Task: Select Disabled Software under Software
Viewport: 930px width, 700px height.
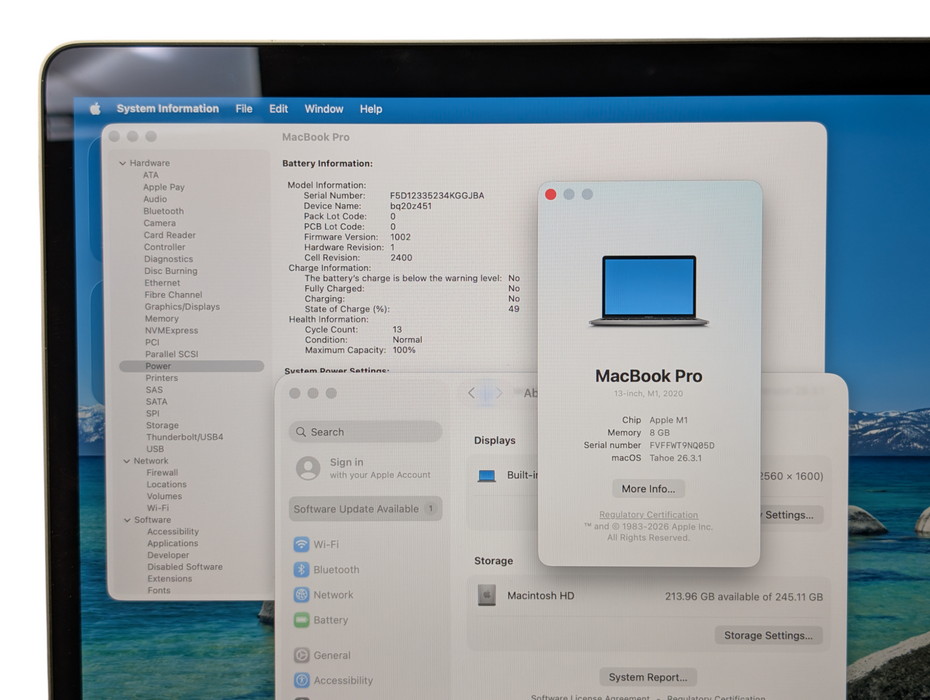Action: click(185, 567)
